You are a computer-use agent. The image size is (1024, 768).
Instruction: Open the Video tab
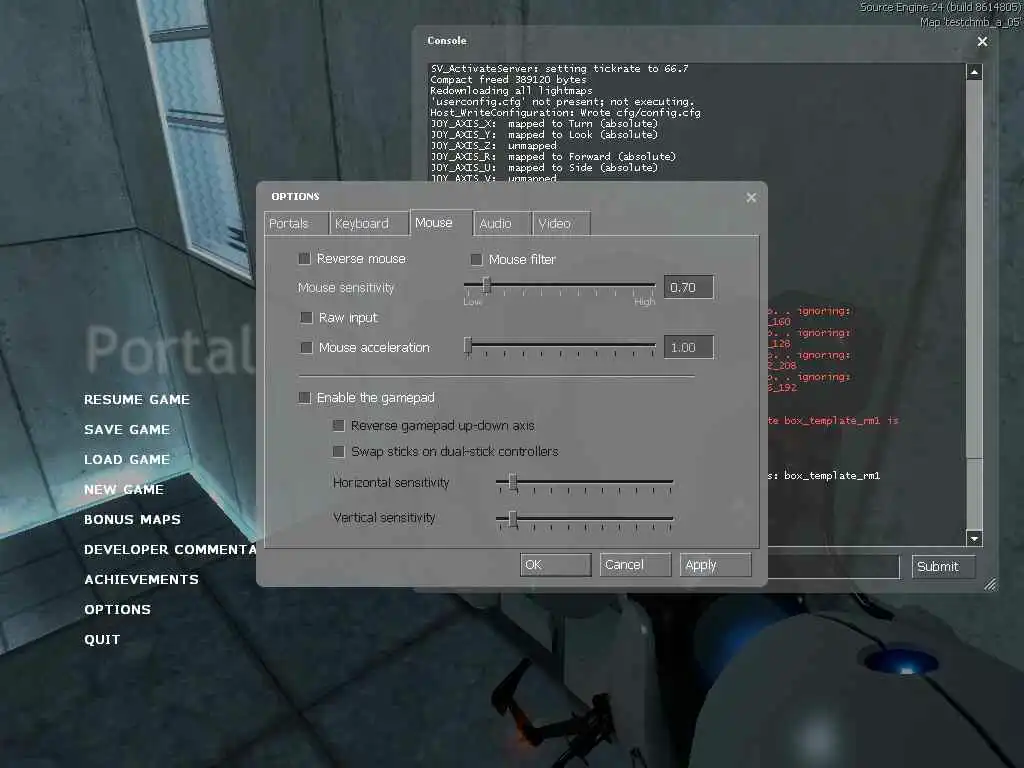click(562, 223)
